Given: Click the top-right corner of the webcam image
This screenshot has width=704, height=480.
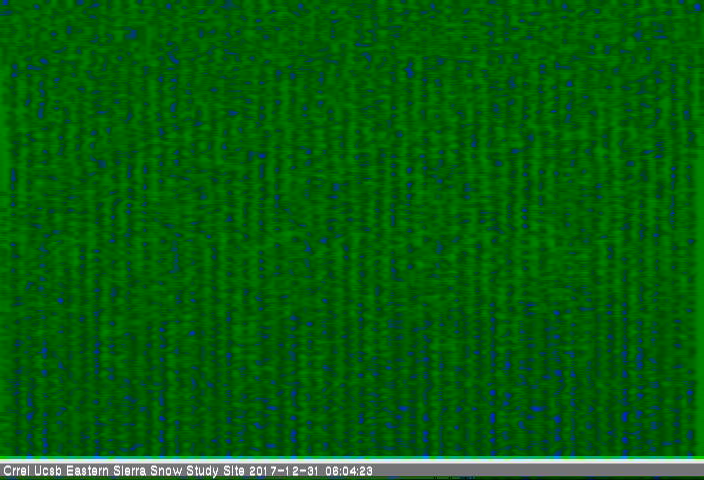Looking at the screenshot, I should coord(700,3).
